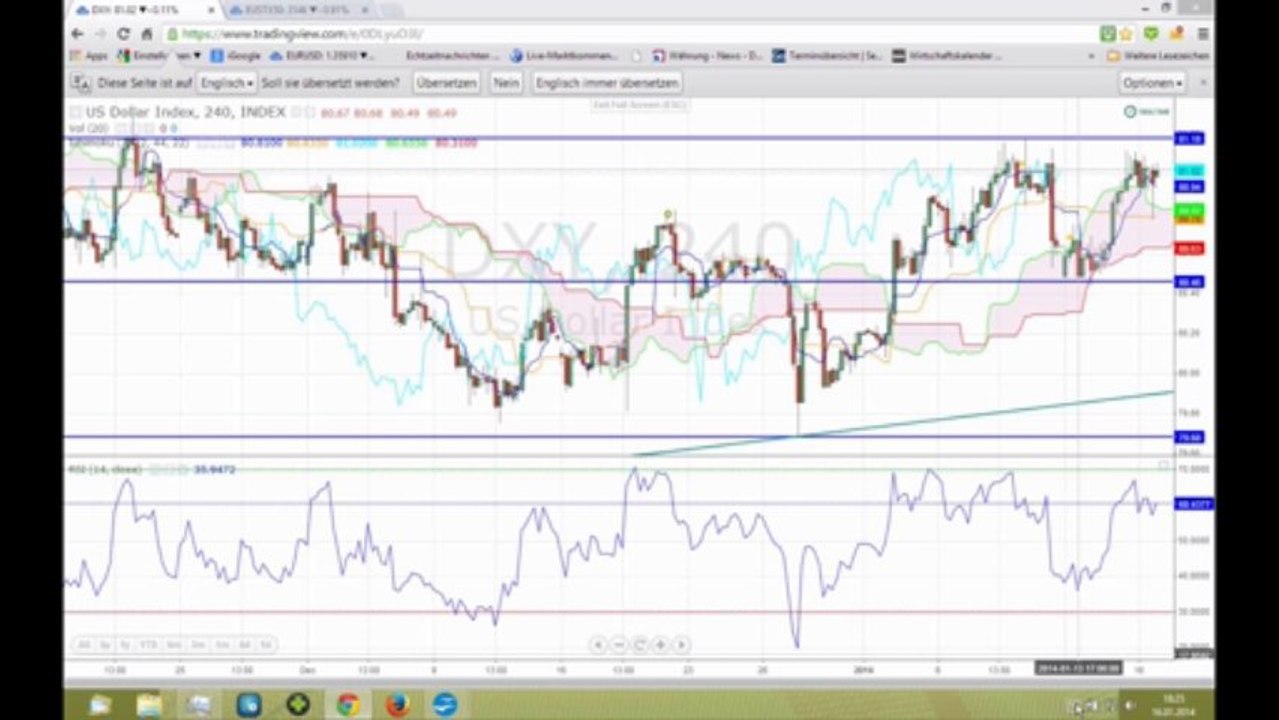Click the tradingview.com address bar
Screen dimensions: 1279x720
[630, 33]
